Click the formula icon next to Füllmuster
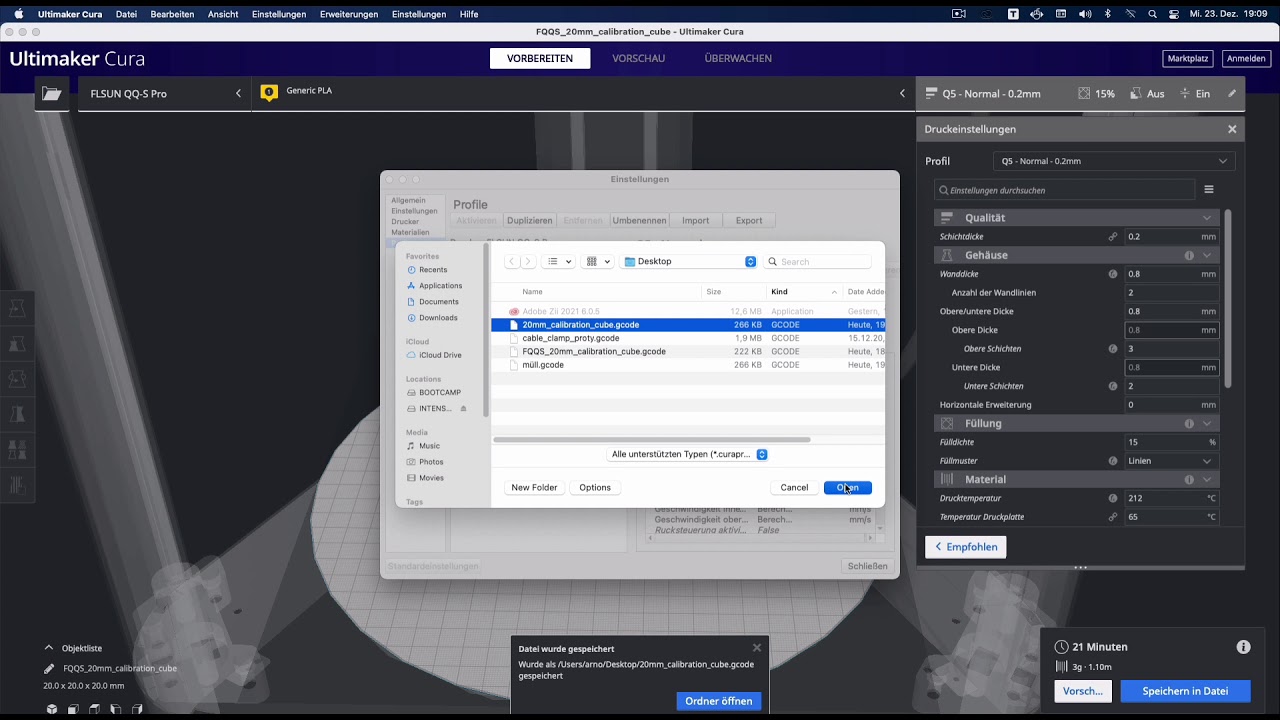1280x720 pixels. coord(1113,461)
